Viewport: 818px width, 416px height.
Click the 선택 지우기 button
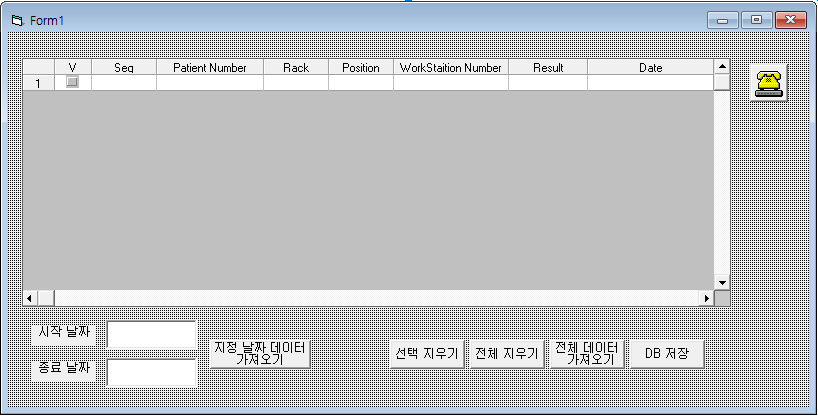click(427, 354)
